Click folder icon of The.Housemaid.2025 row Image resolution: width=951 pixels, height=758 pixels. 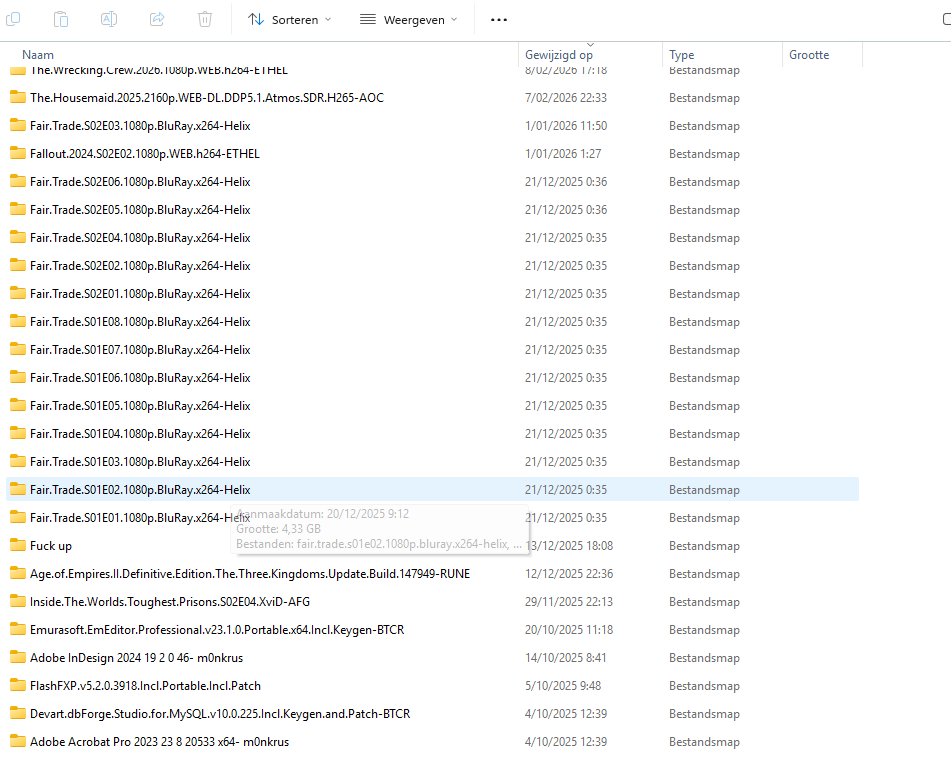click(18, 97)
